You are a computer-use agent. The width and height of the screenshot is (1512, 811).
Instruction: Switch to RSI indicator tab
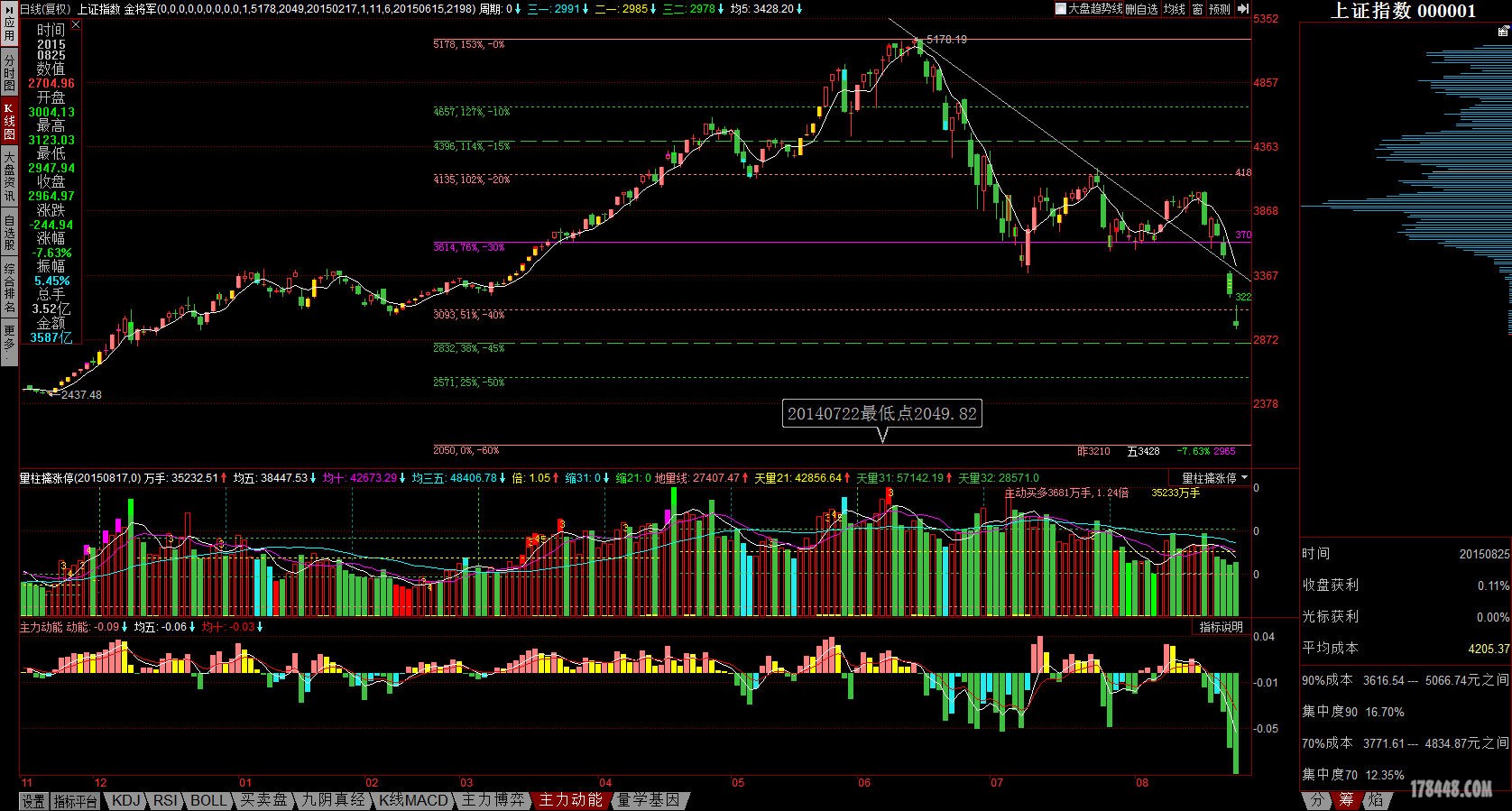[165, 801]
